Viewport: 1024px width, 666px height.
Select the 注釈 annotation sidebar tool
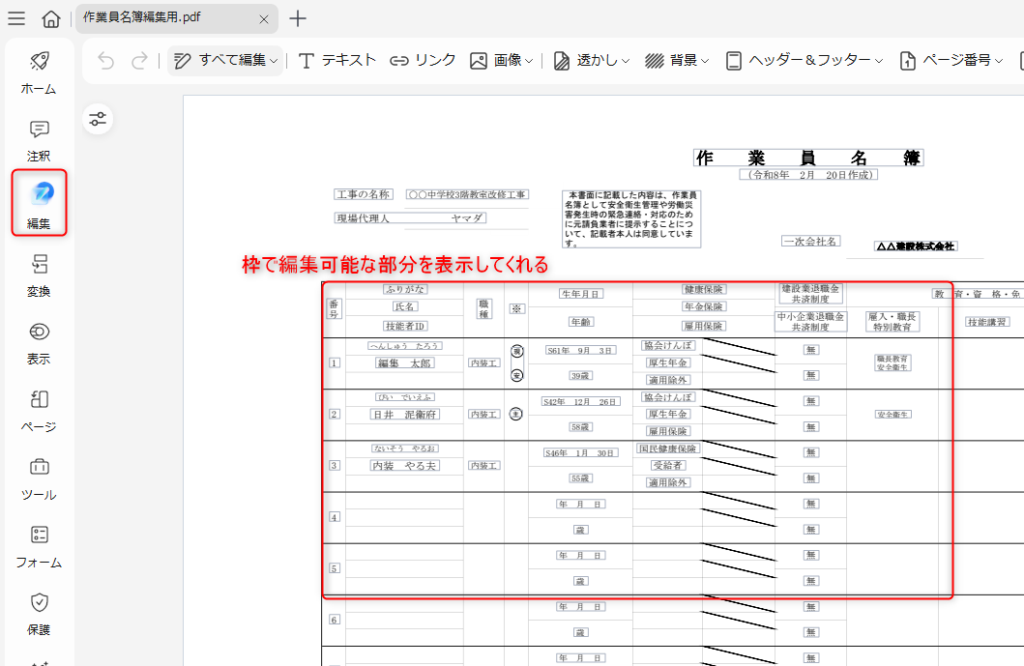coord(39,138)
